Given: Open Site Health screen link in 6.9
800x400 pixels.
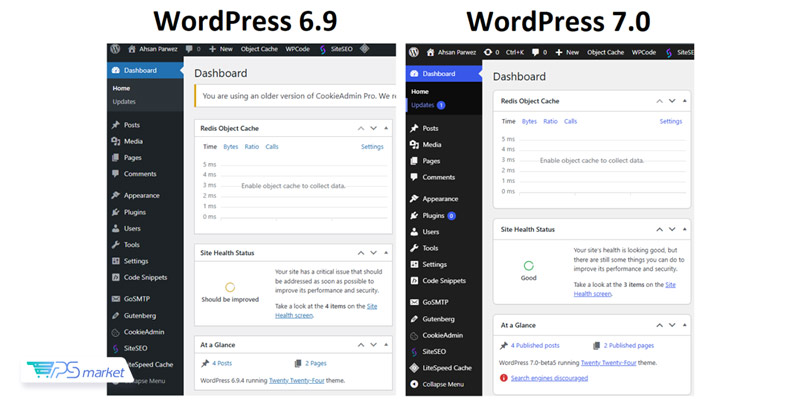Looking at the screenshot, I should (327, 311).
